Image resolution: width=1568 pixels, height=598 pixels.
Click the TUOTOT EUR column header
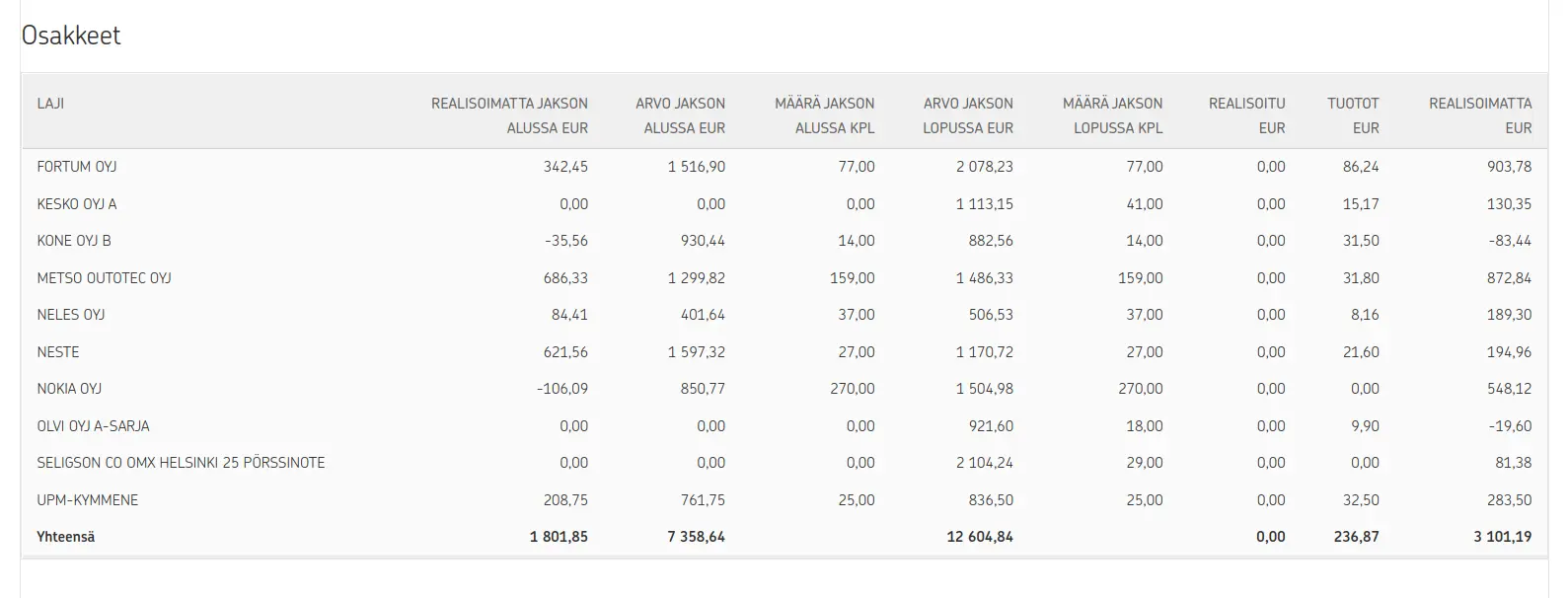[1353, 115]
